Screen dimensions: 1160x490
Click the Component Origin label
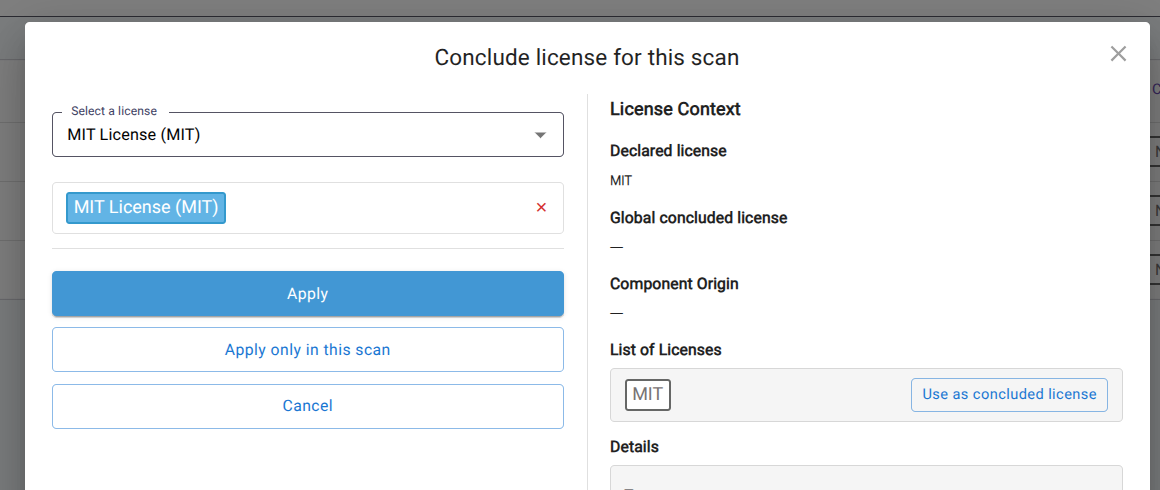pyautogui.click(x=674, y=283)
